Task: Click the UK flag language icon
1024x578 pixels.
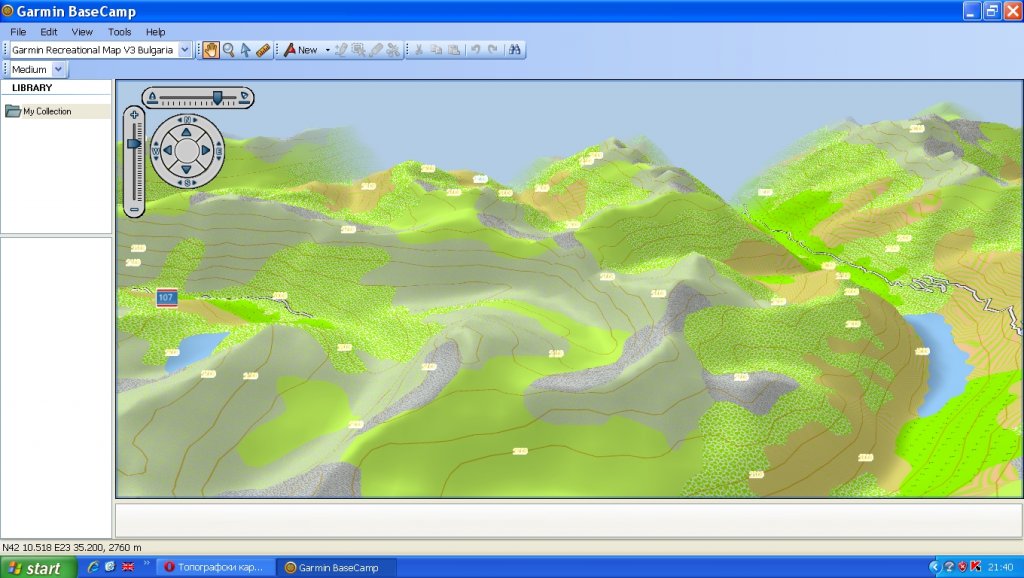Action: pyautogui.click(x=128, y=567)
